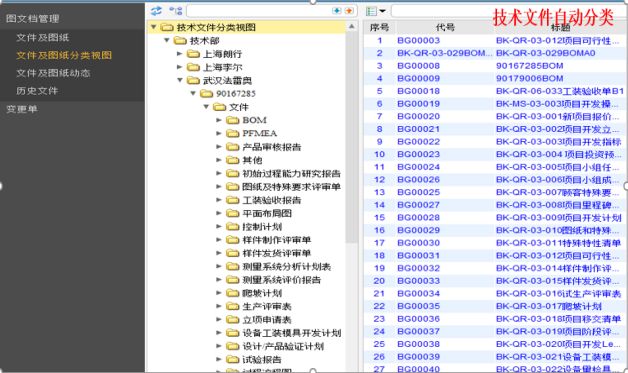Open the BG00008 code link
The height and width of the screenshot is (373, 628).
pyautogui.click(x=419, y=66)
